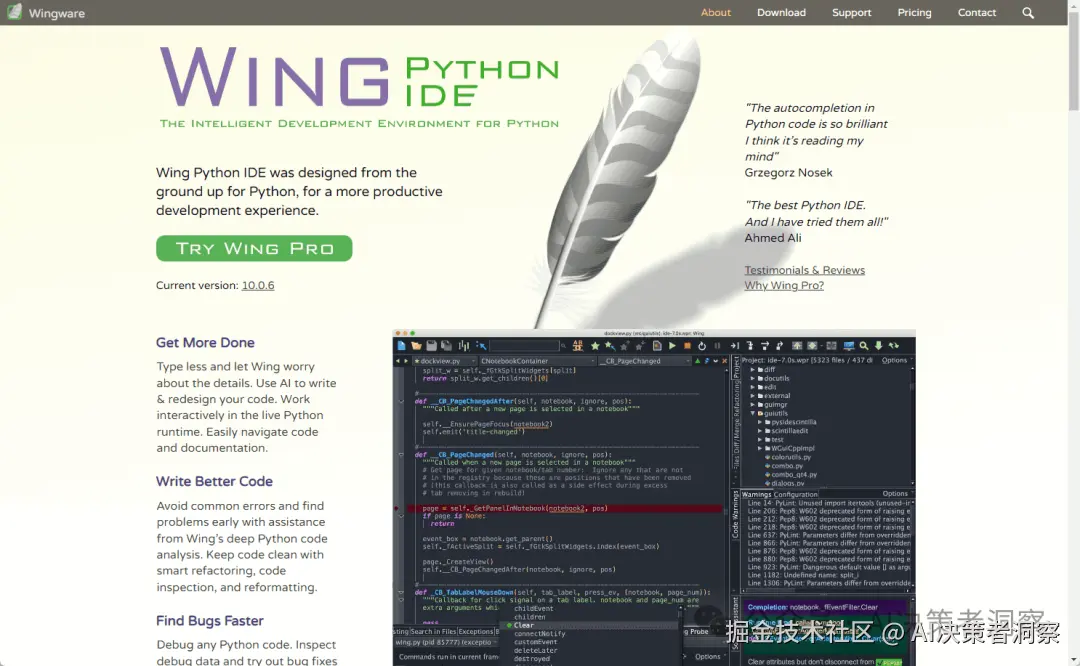
Task: Open the dockview.py file dropdown
Action: [x=445, y=361]
